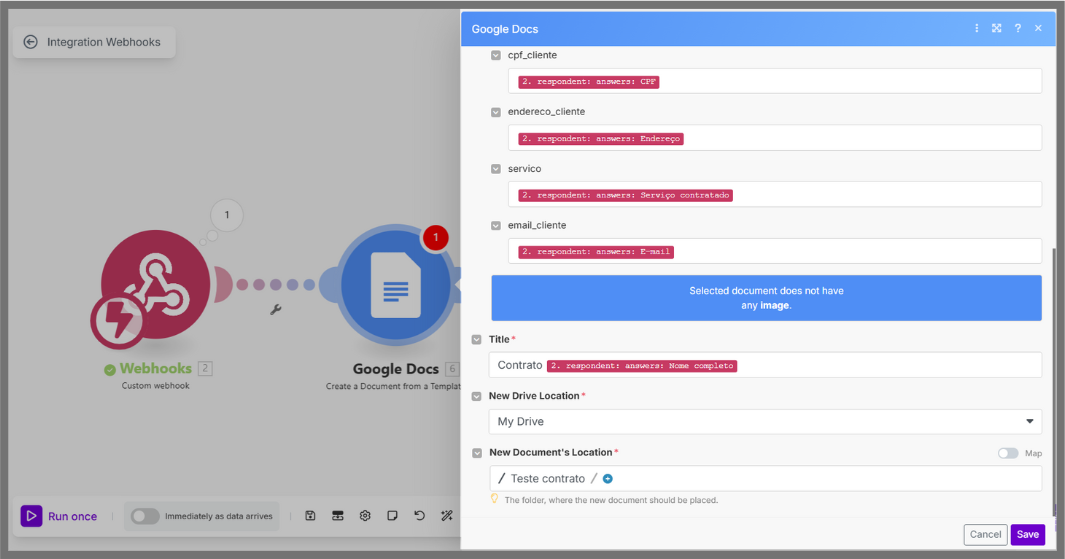This screenshot has height=559, width=1065.
Task: Click the Google Docs panel header title
Action: [x=505, y=29]
